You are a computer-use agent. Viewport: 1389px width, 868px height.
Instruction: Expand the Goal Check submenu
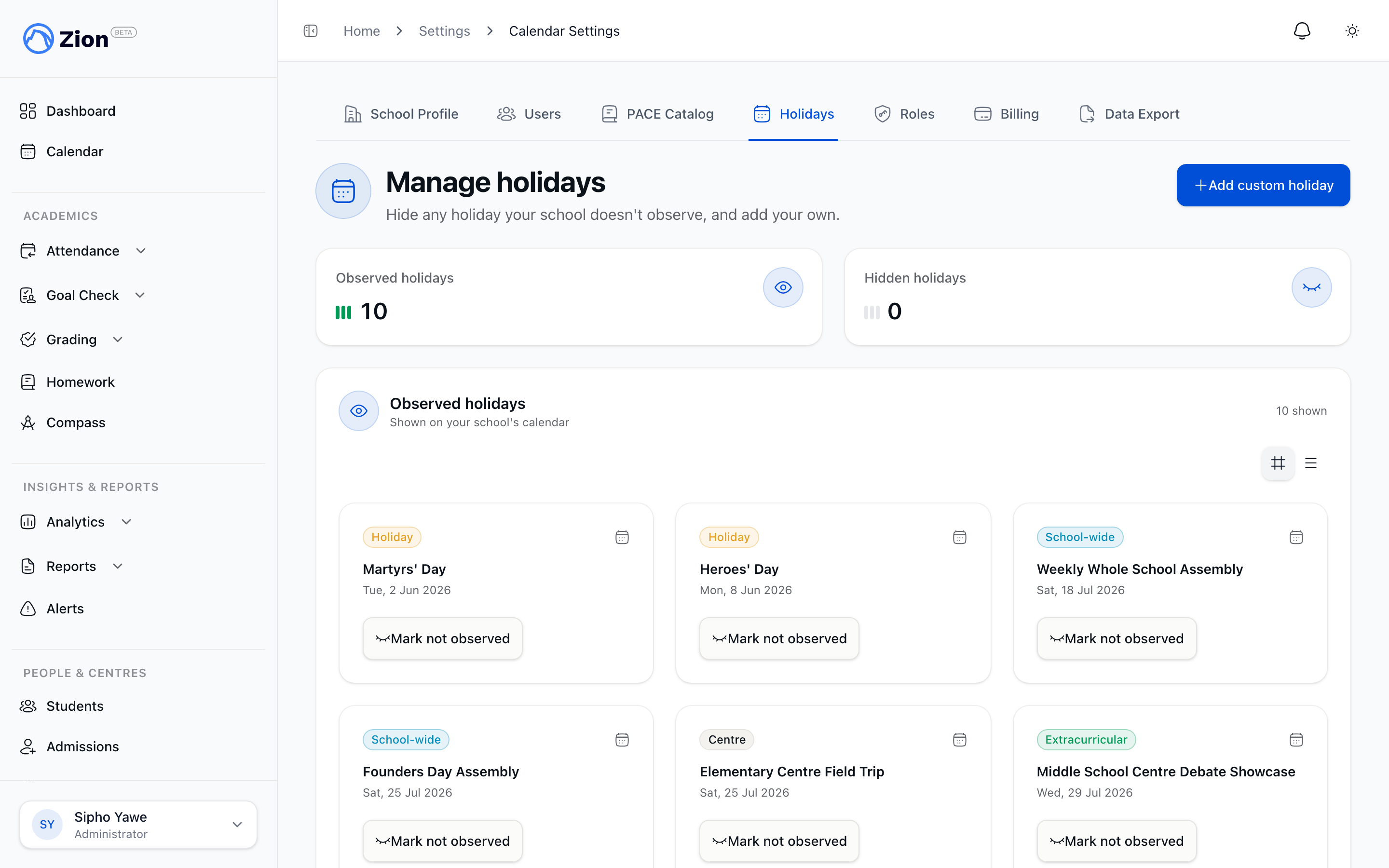pyautogui.click(x=138, y=295)
